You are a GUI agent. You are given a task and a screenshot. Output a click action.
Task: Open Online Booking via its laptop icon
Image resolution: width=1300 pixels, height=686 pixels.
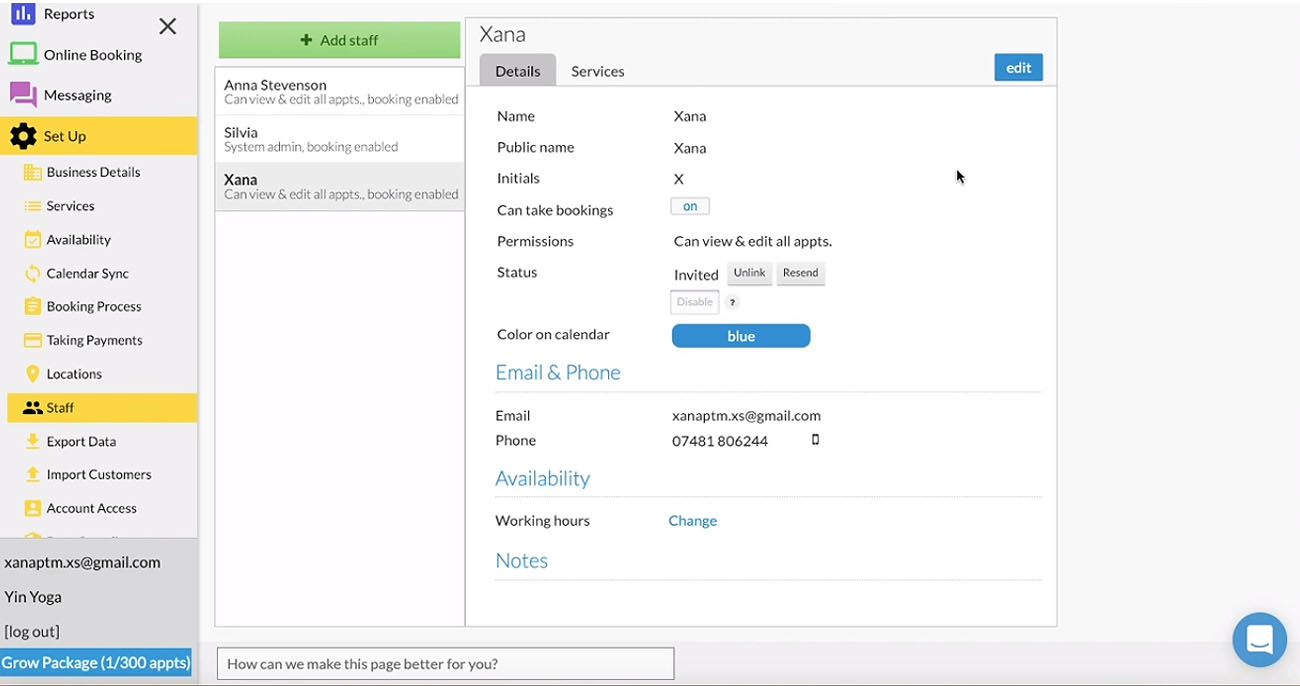[x=23, y=54]
